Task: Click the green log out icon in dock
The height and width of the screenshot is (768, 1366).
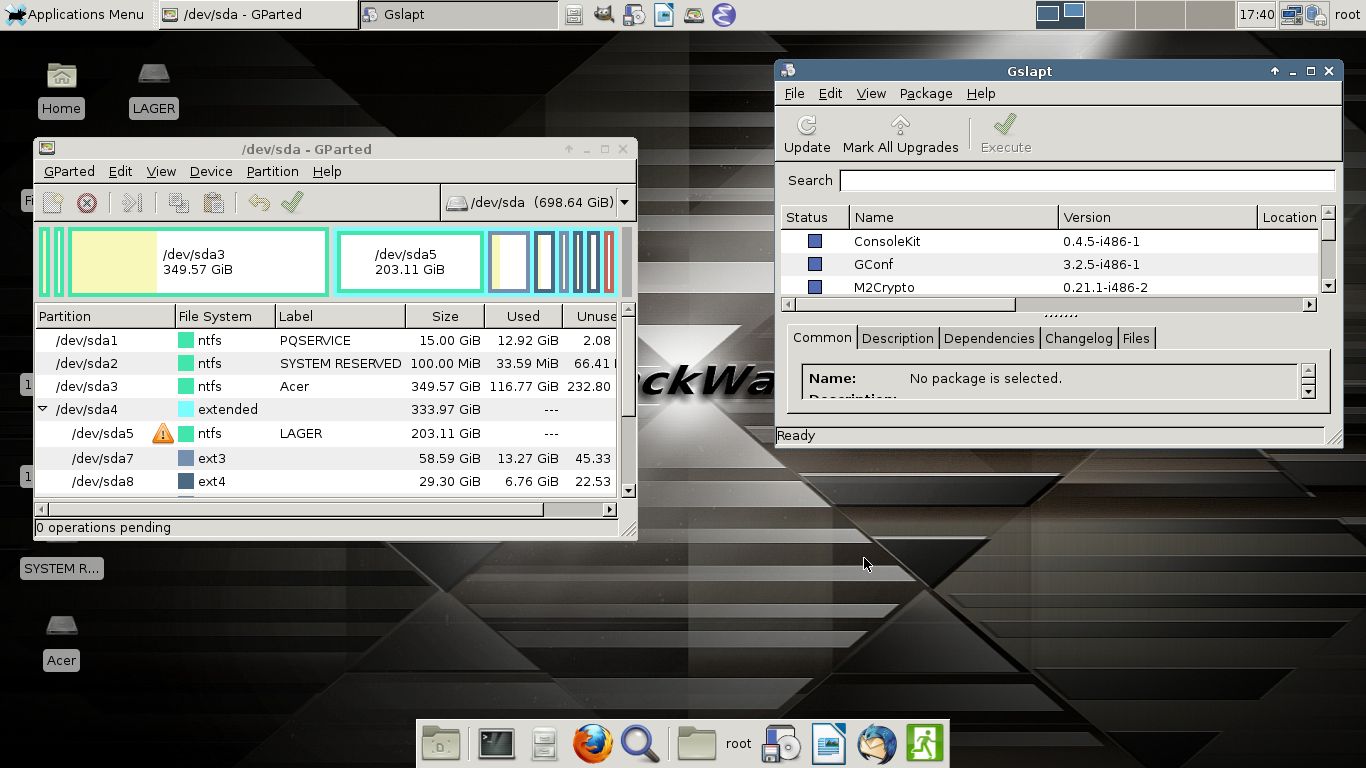Action: pyautogui.click(x=925, y=744)
